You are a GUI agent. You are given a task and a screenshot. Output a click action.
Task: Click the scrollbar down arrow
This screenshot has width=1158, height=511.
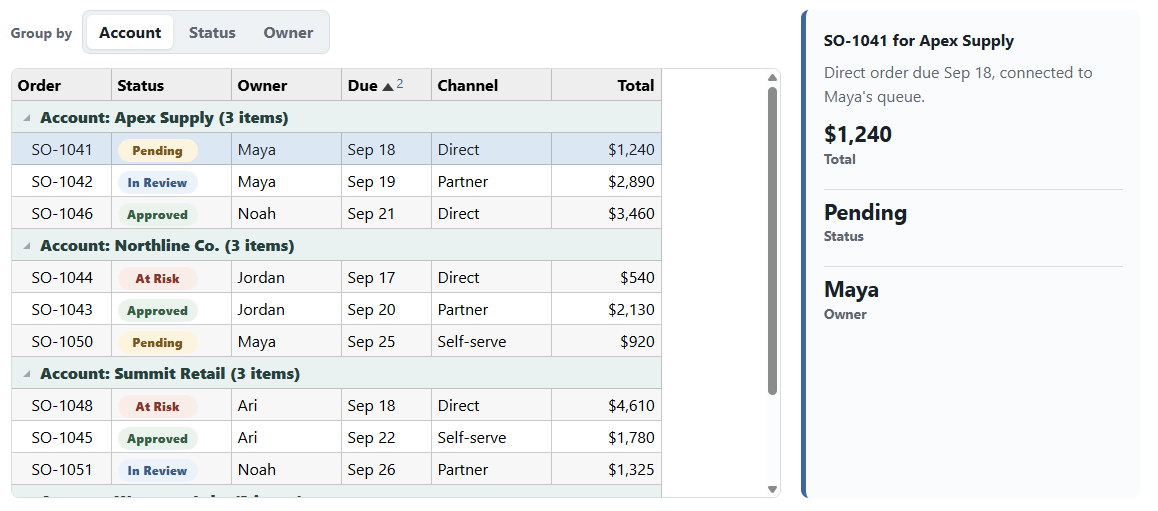(772, 489)
